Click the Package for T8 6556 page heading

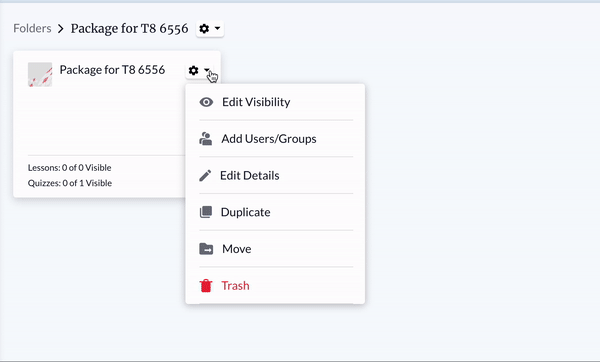129,28
